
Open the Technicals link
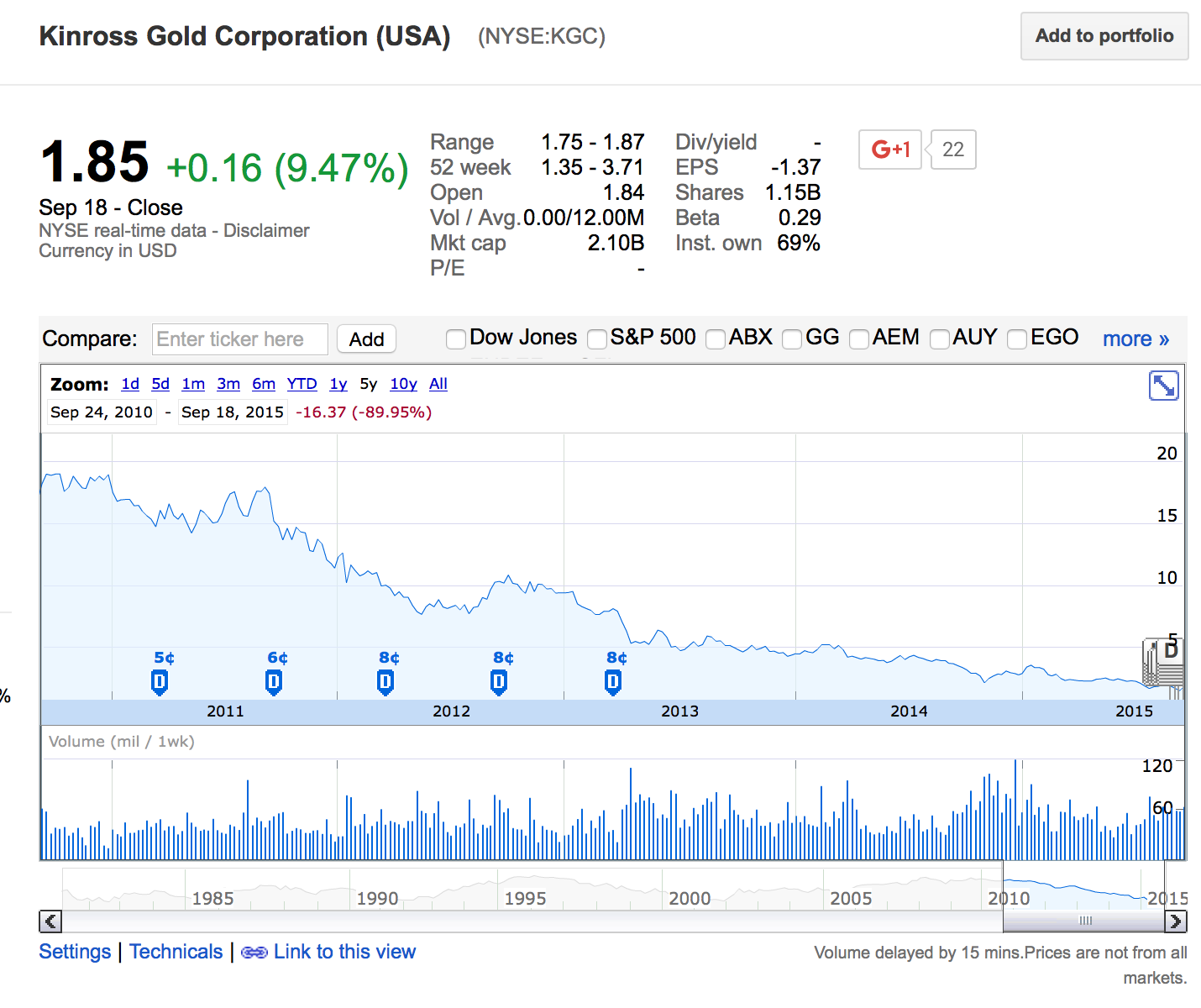[176, 952]
